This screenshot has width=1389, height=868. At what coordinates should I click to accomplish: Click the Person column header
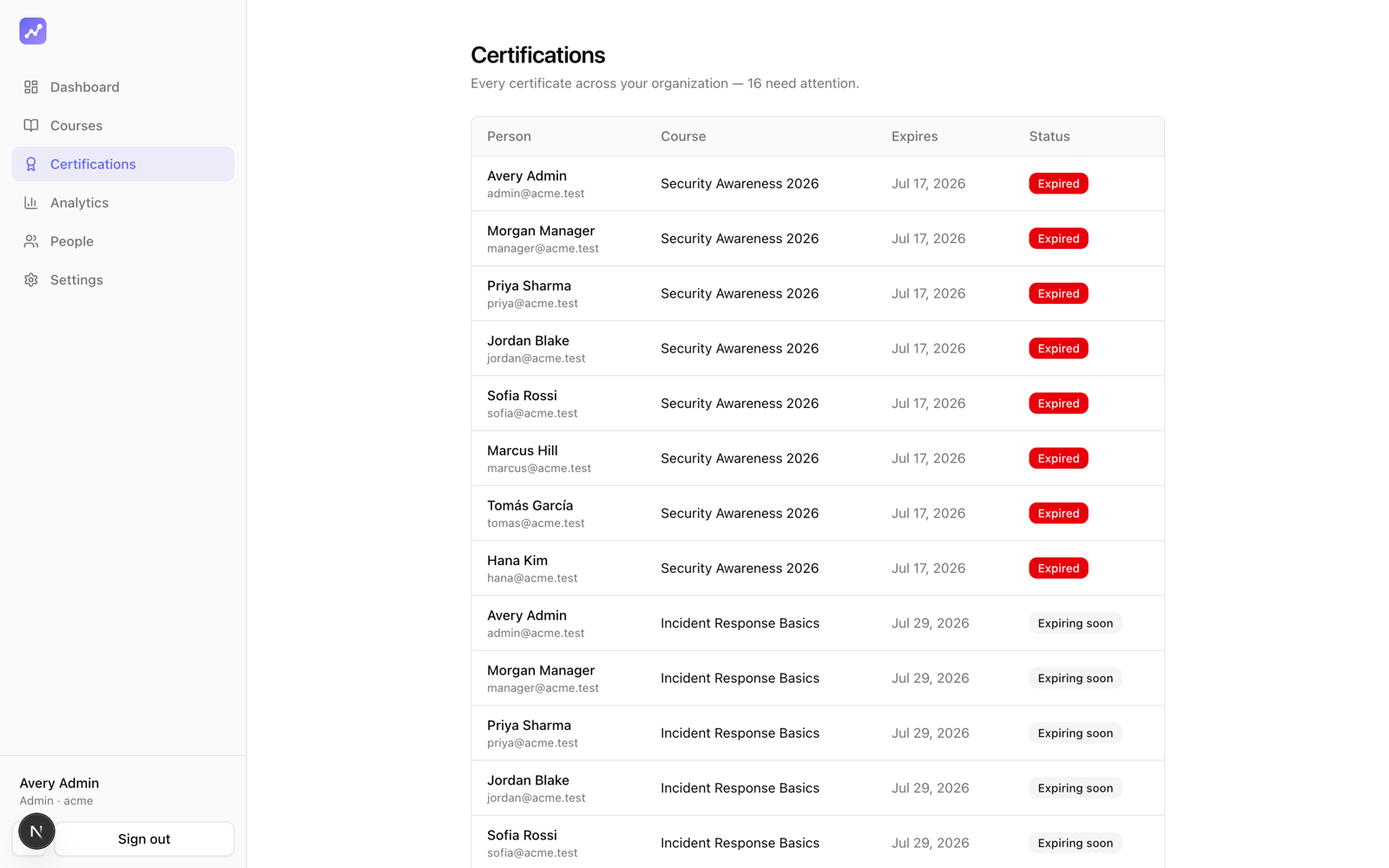(509, 136)
